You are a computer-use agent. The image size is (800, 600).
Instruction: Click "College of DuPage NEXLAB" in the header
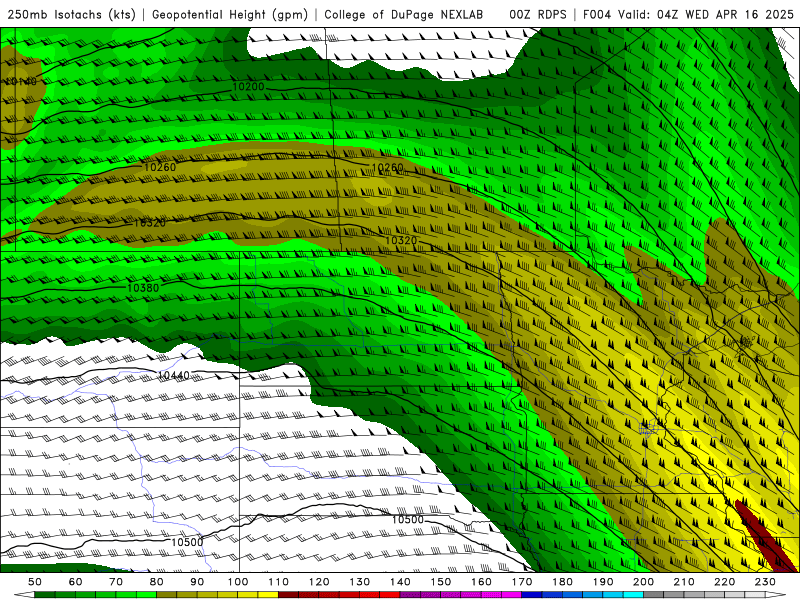(403, 14)
